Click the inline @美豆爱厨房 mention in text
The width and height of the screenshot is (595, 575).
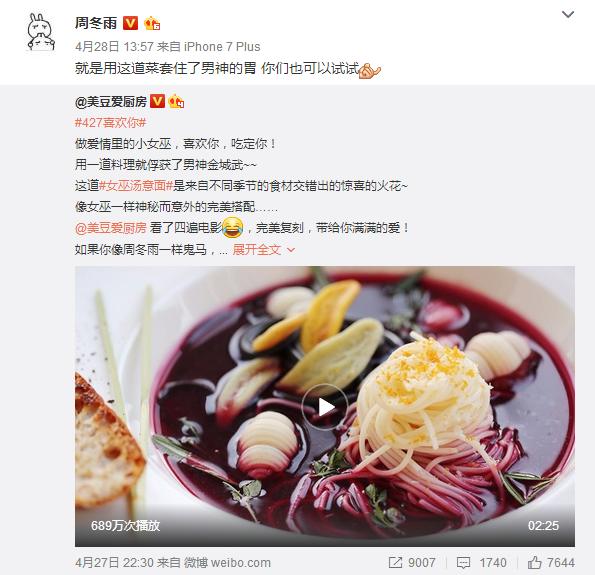(x=111, y=228)
